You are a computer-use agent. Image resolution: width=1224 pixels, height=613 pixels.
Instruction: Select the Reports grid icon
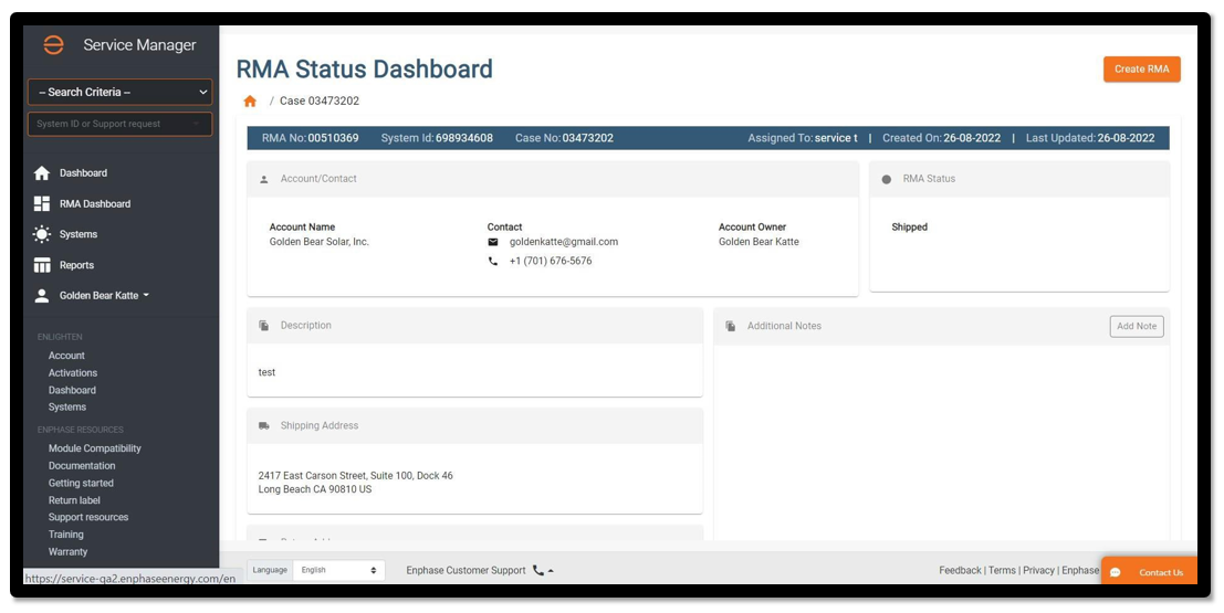[x=40, y=264]
